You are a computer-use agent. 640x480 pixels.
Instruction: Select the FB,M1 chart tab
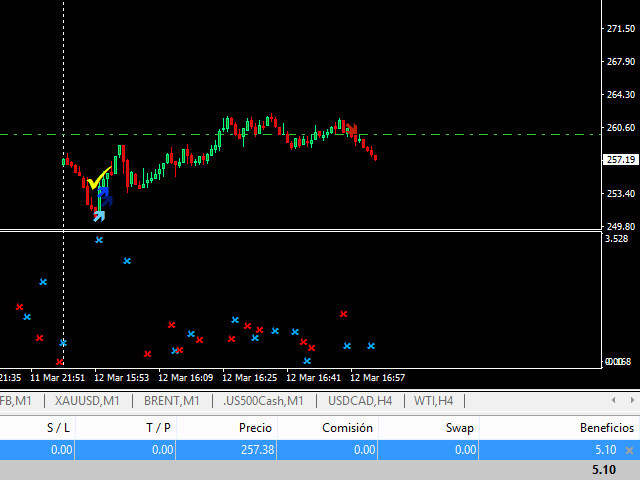pyautogui.click(x=16, y=401)
